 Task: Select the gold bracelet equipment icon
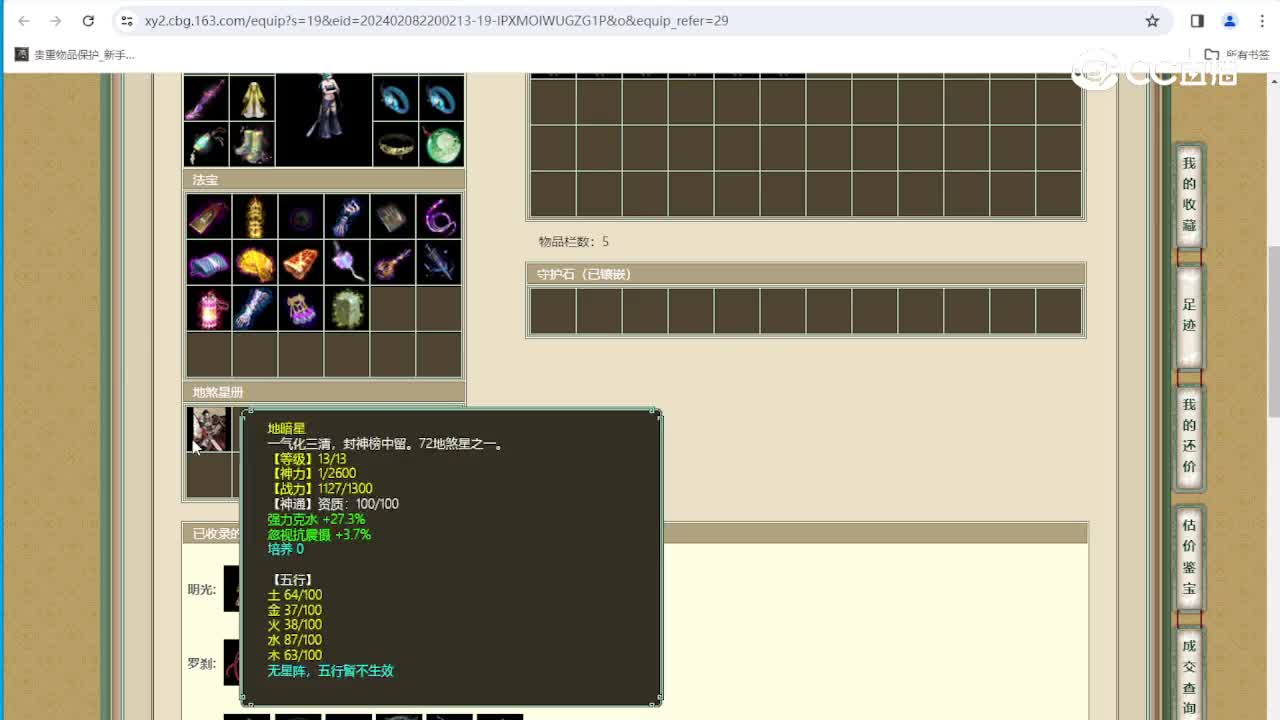pos(395,144)
